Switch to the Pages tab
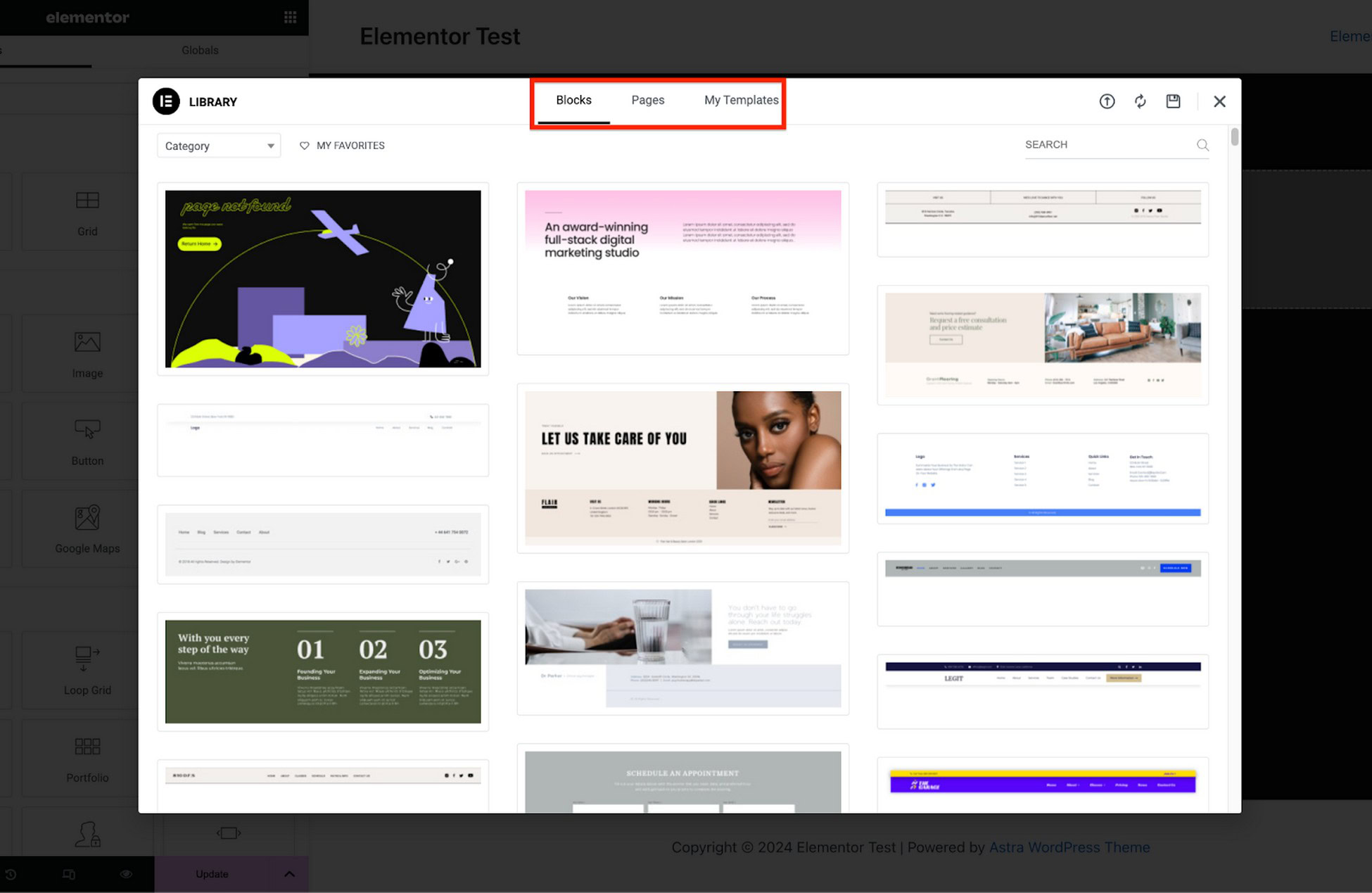Screen dimensions: 1372x893 tap(647, 100)
